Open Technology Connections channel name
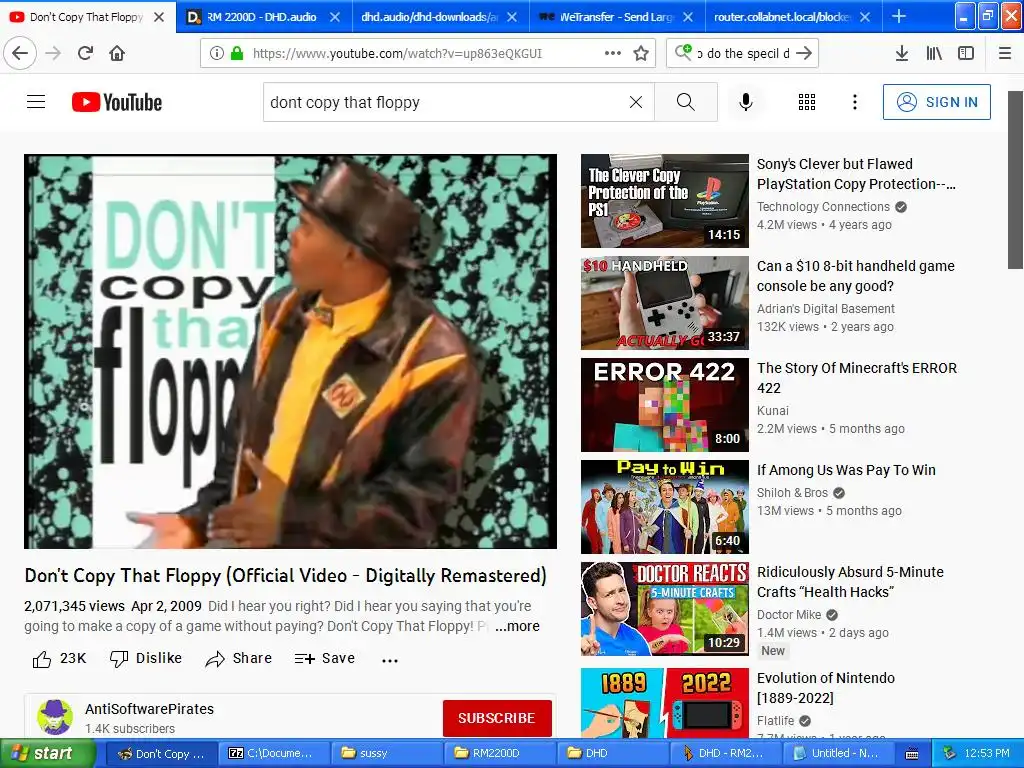This screenshot has height=768, width=1024. (824, 206)
